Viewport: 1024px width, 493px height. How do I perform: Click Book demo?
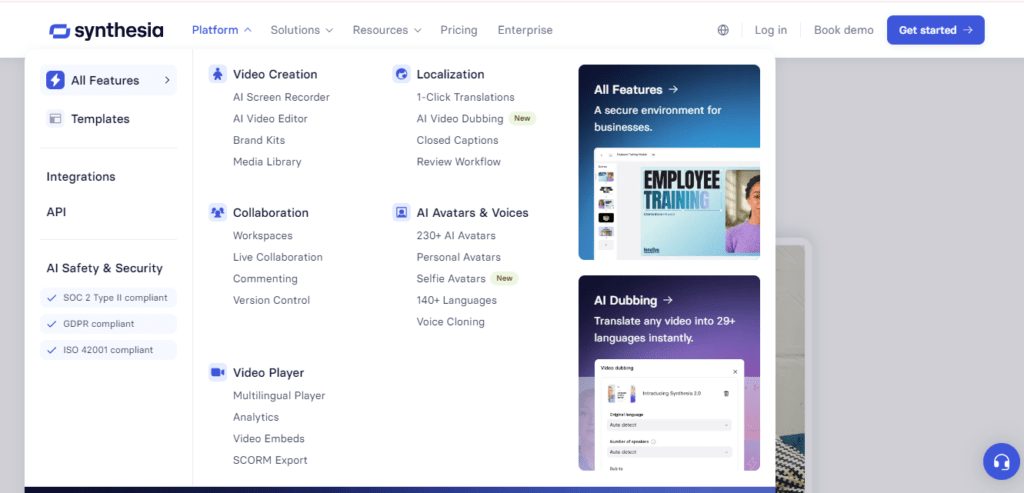point(844,30)
